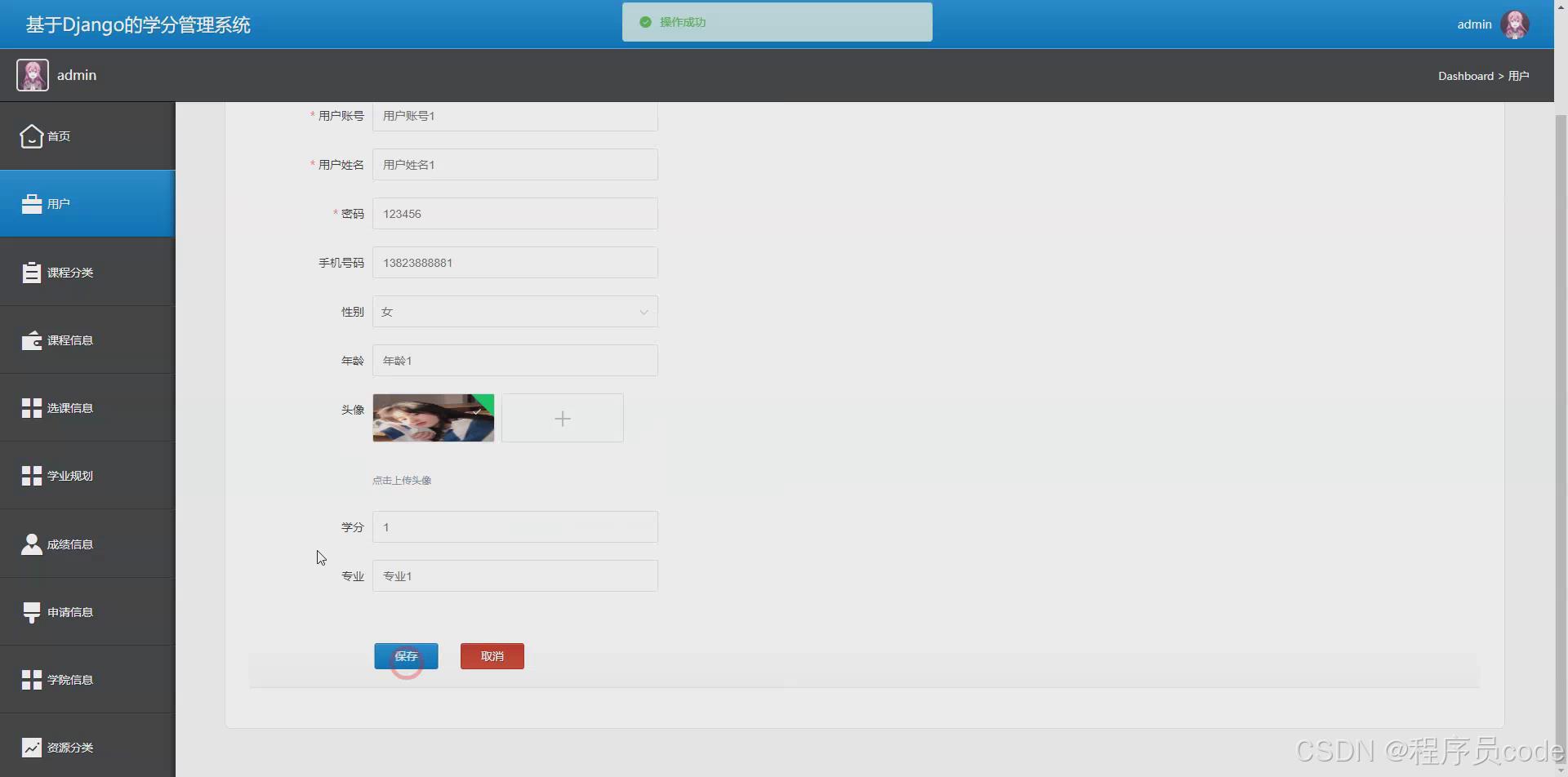The width and height of the screenshot is (1568, 777).
Task: Open 成绩信息 in the sidebar
Action: (x=87, y=544)
